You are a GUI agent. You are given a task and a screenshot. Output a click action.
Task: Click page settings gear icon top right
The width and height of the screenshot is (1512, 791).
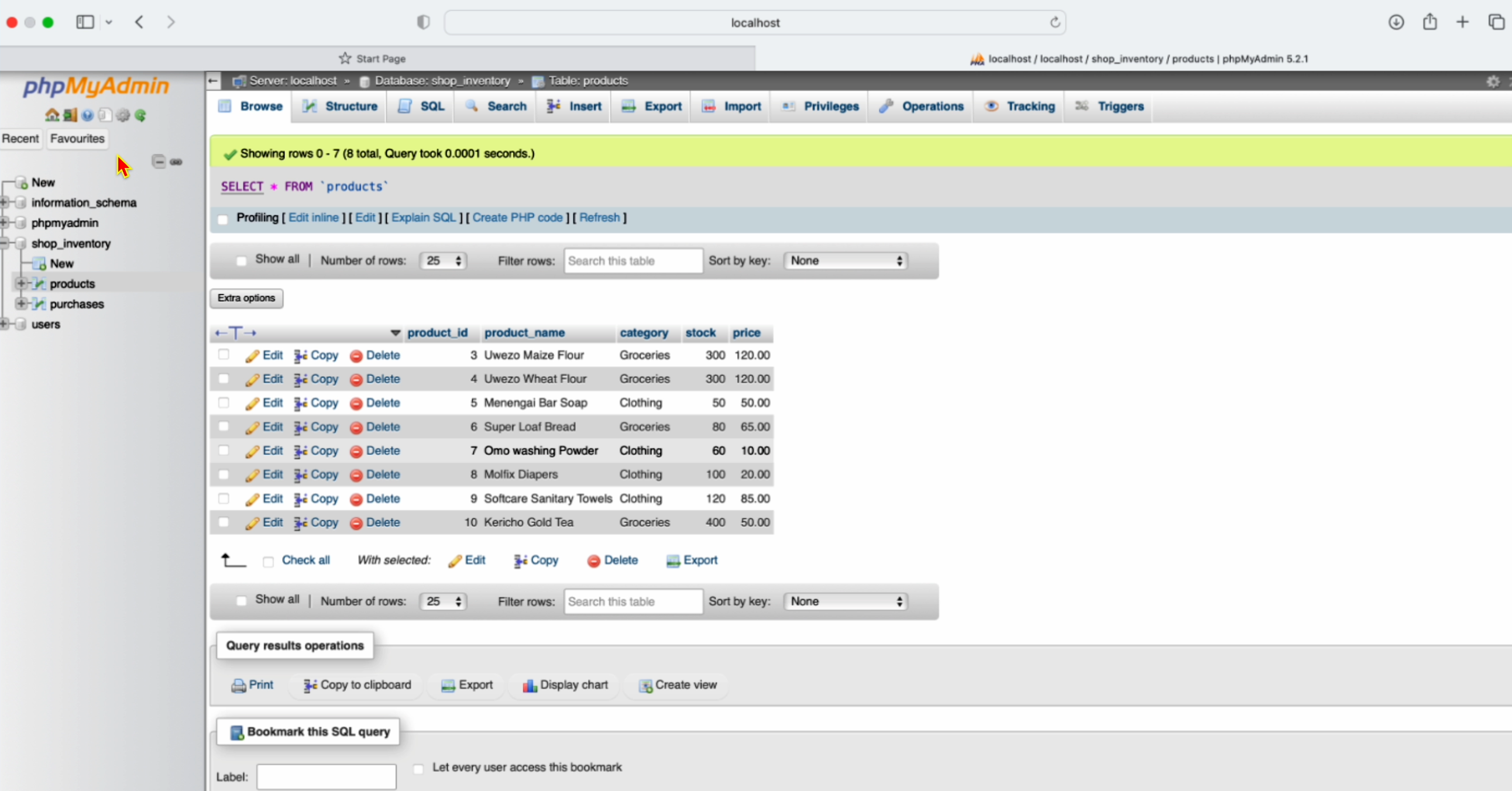point(1493,81)
